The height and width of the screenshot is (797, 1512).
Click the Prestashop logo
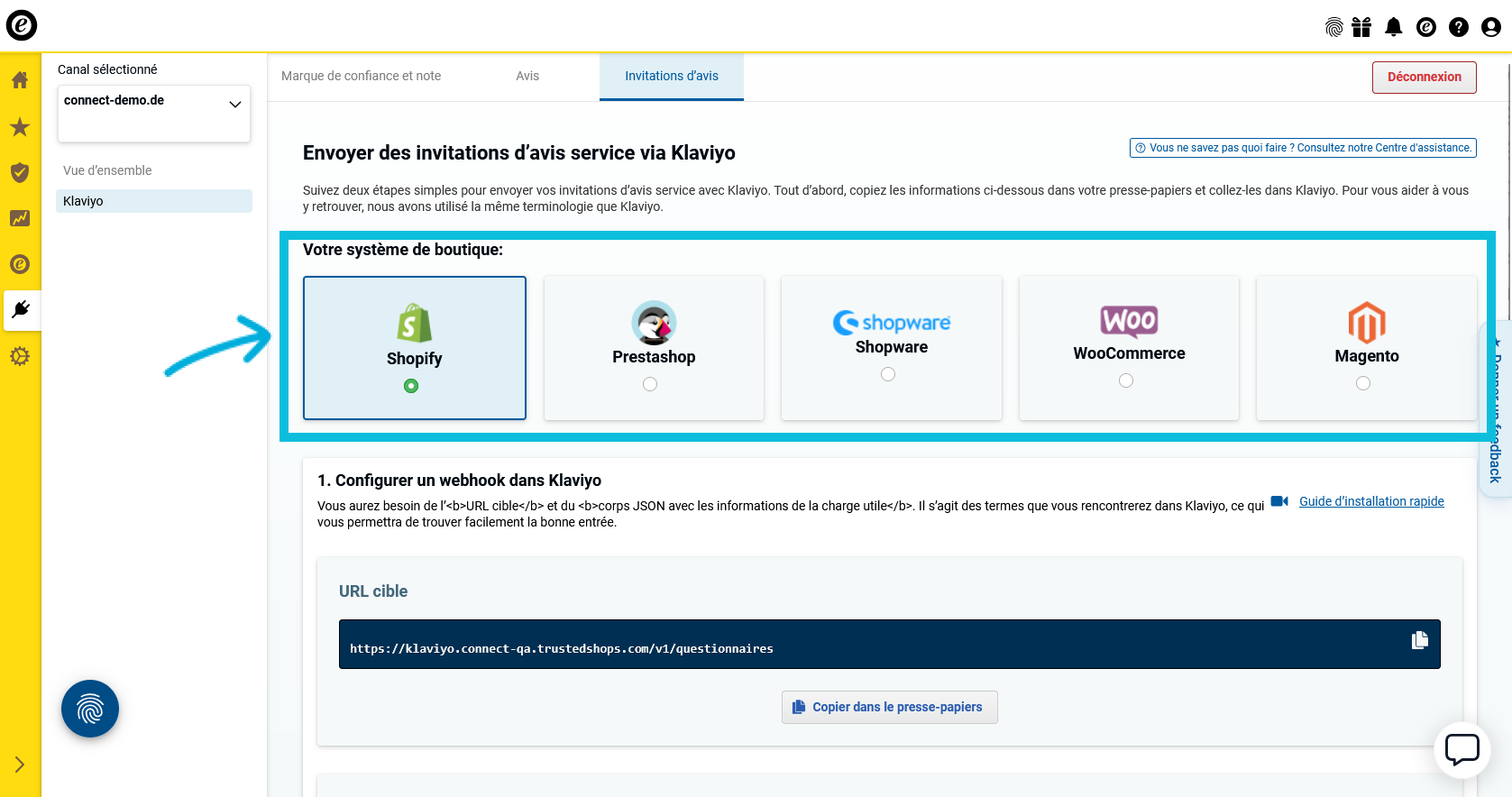(654, 323)
